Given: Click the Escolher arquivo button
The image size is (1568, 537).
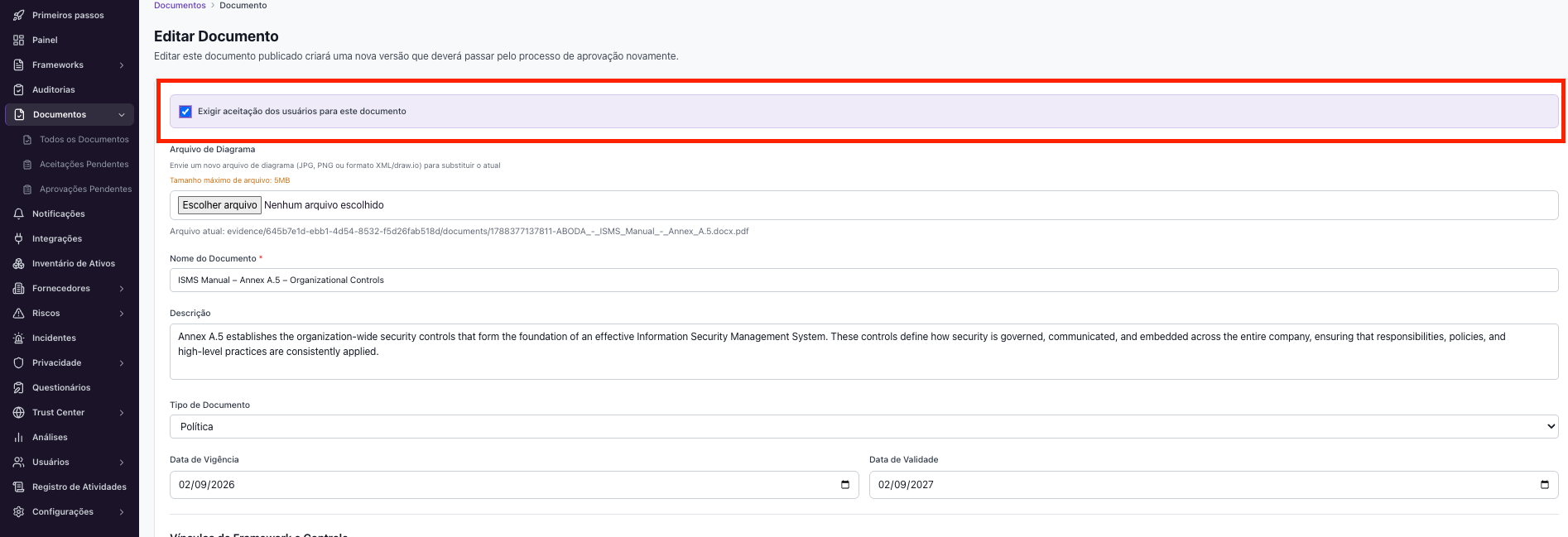Looking at the screenshot, I should (x=219, y=205).
